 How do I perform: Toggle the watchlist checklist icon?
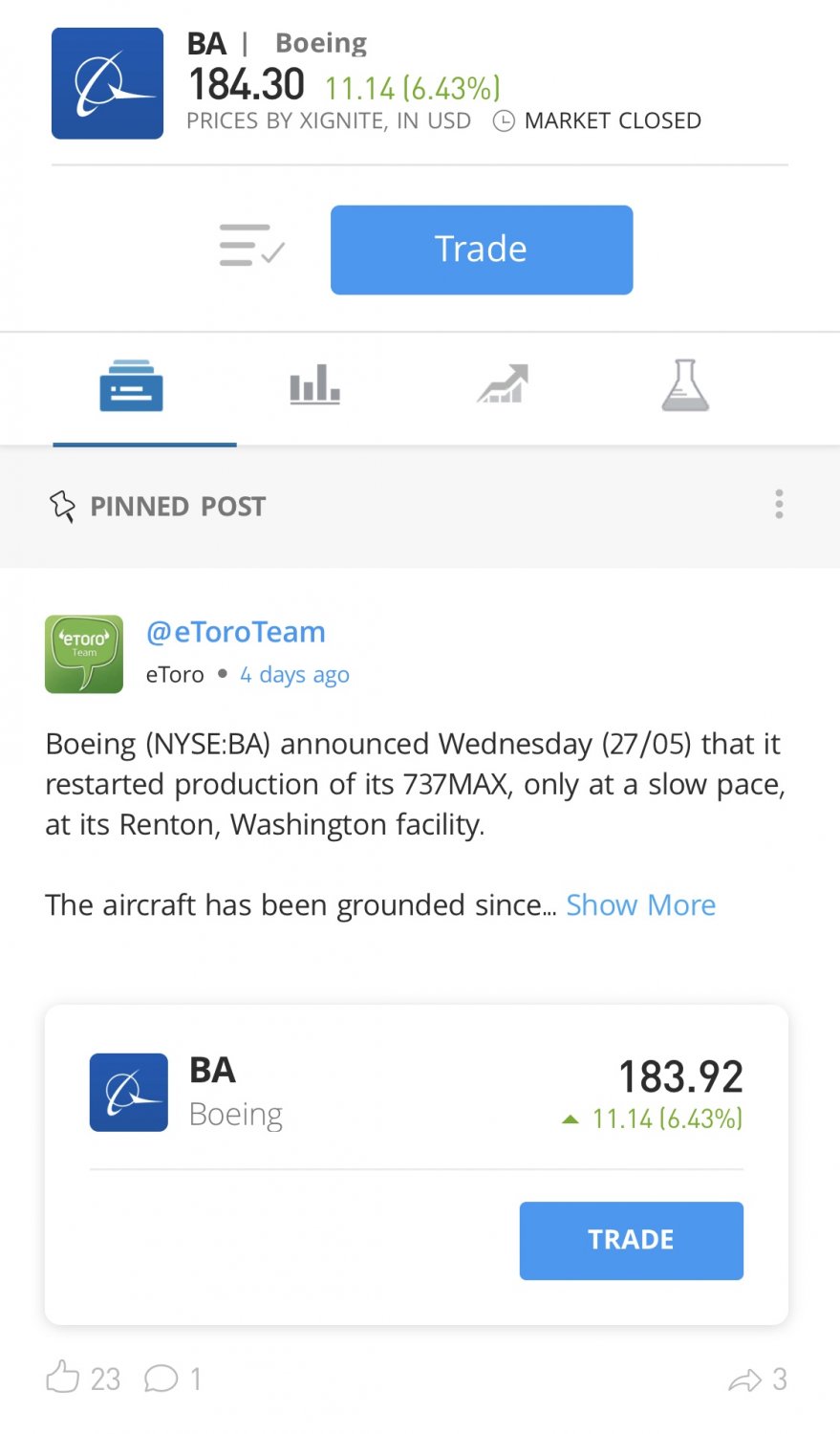tap(252, 246)
